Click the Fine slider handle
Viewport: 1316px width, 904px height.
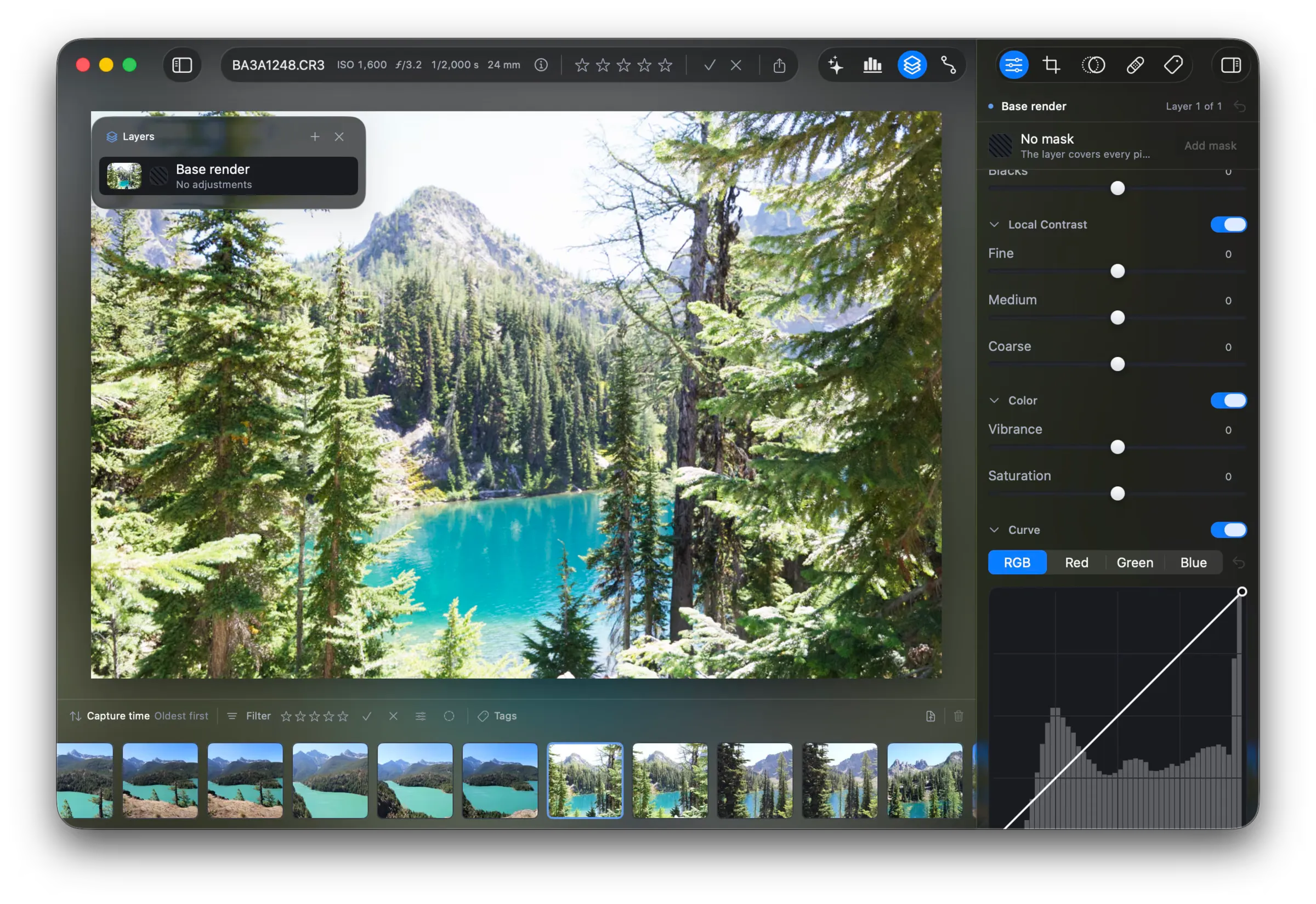1117,272
